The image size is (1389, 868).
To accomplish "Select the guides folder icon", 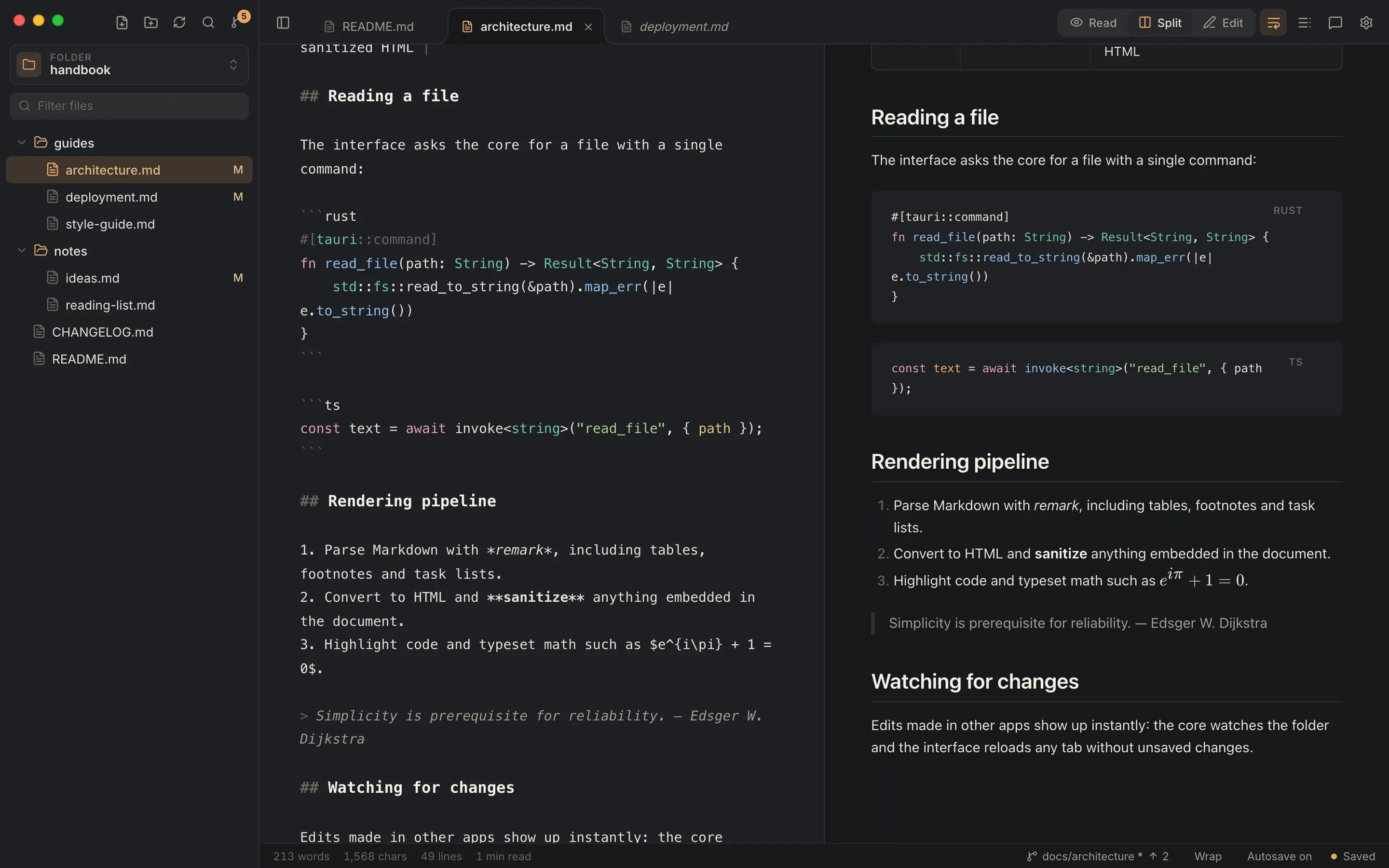I will (x=41, y=142).
